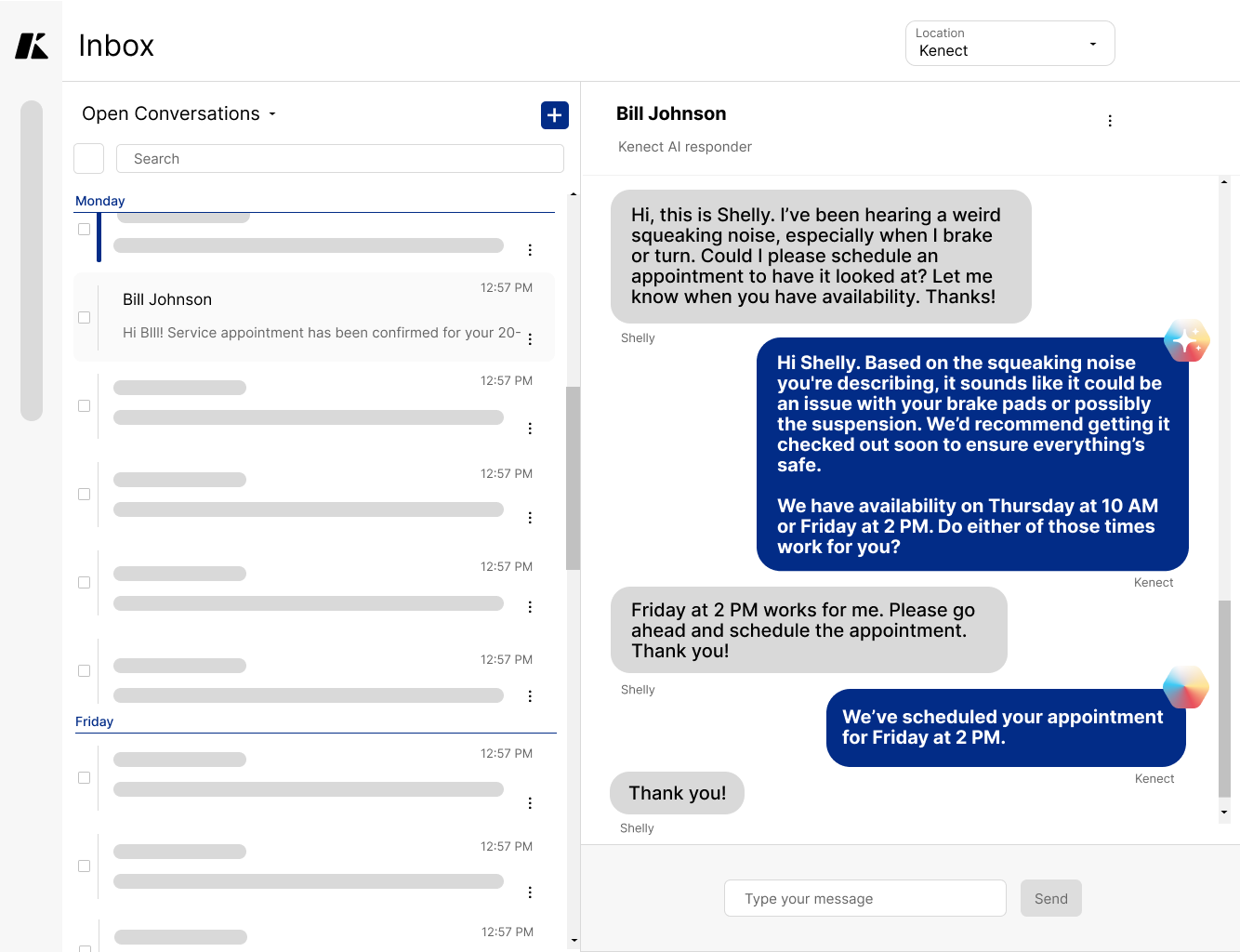Open kebab menu of last conversation above Friday header
1240x952 pixels.
(530, 696)
